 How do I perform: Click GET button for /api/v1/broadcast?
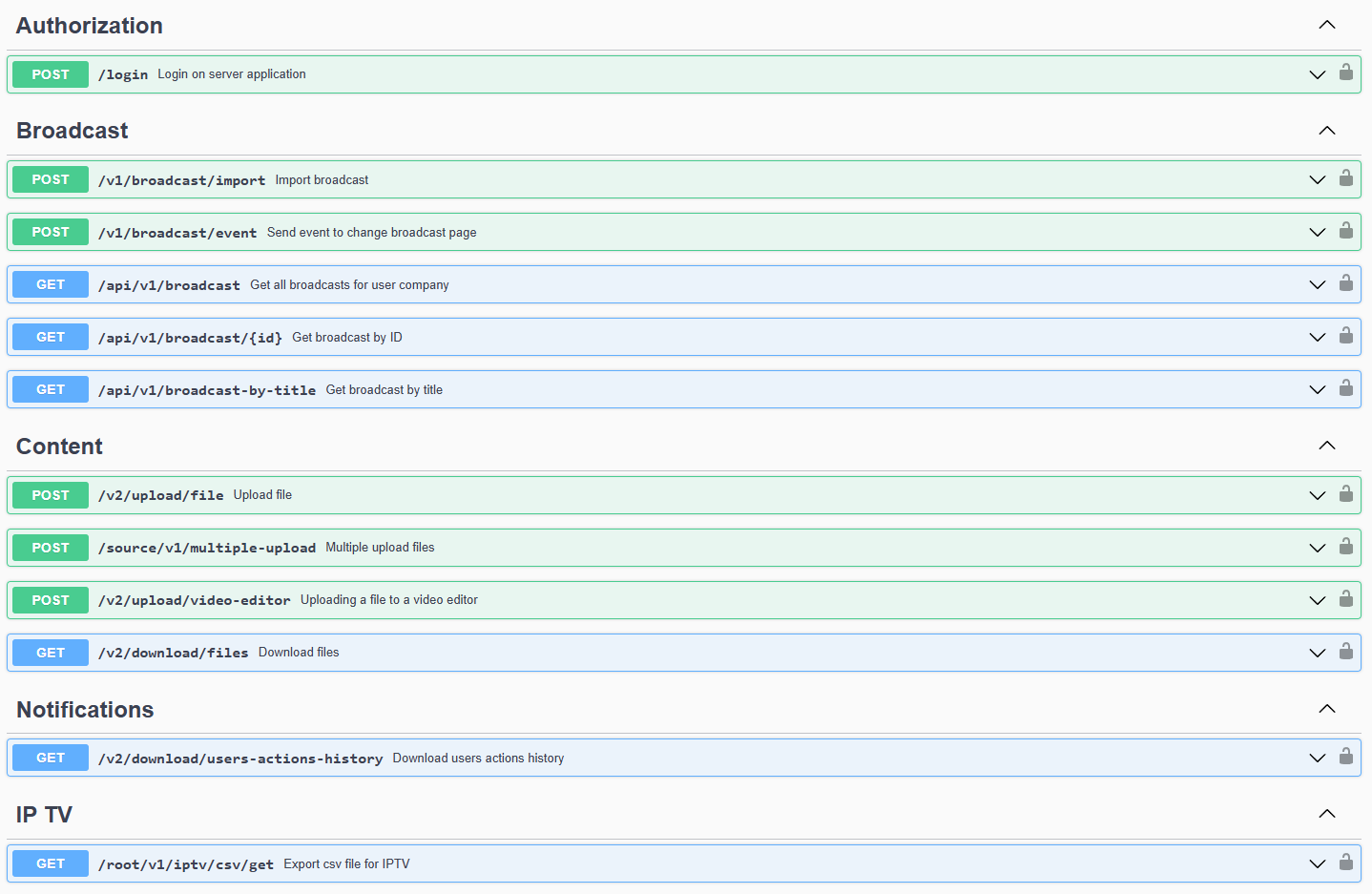(51, 284)
